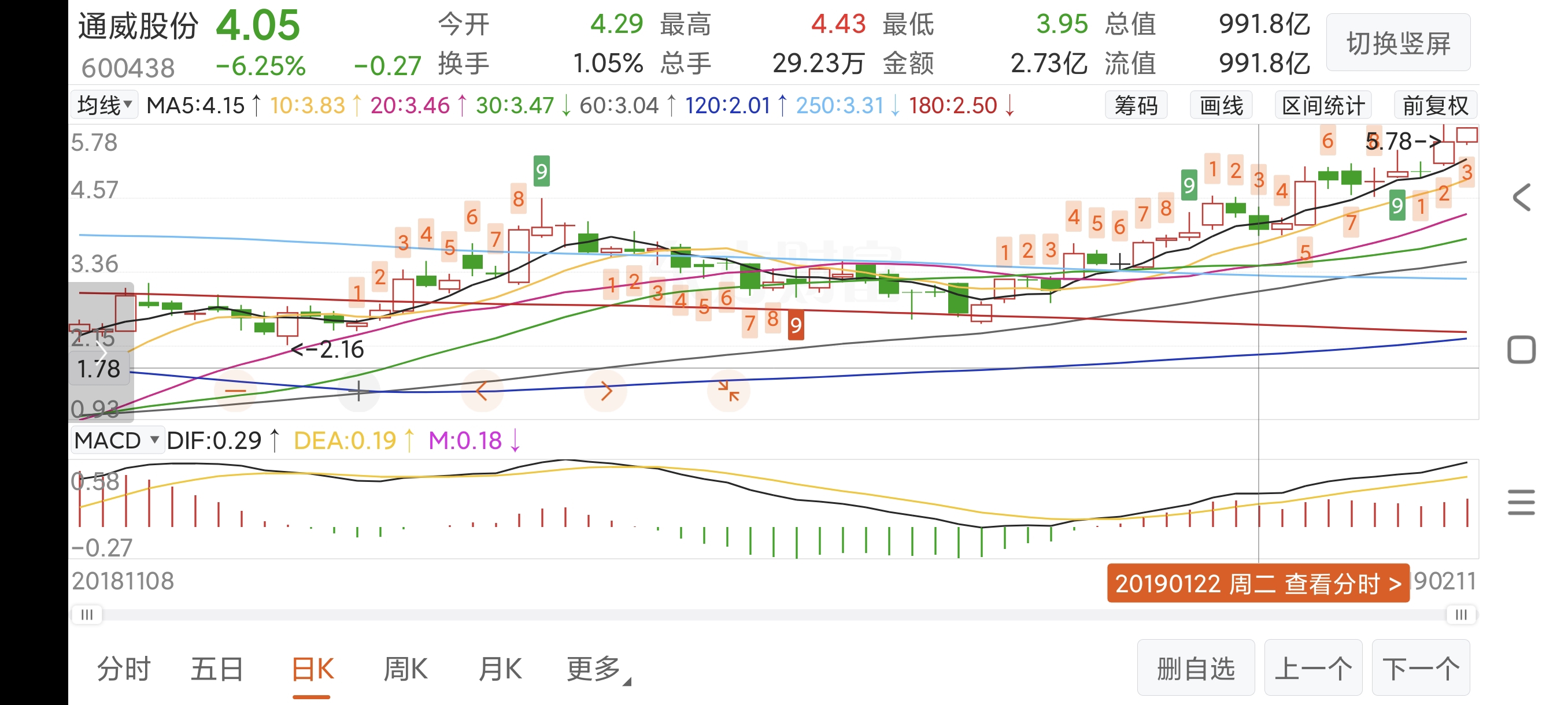The height and width of the screenshot is (705, 1568).
Task: Switch to the 分时 tab
Action: pyautogui.click(x=124, y=669)
